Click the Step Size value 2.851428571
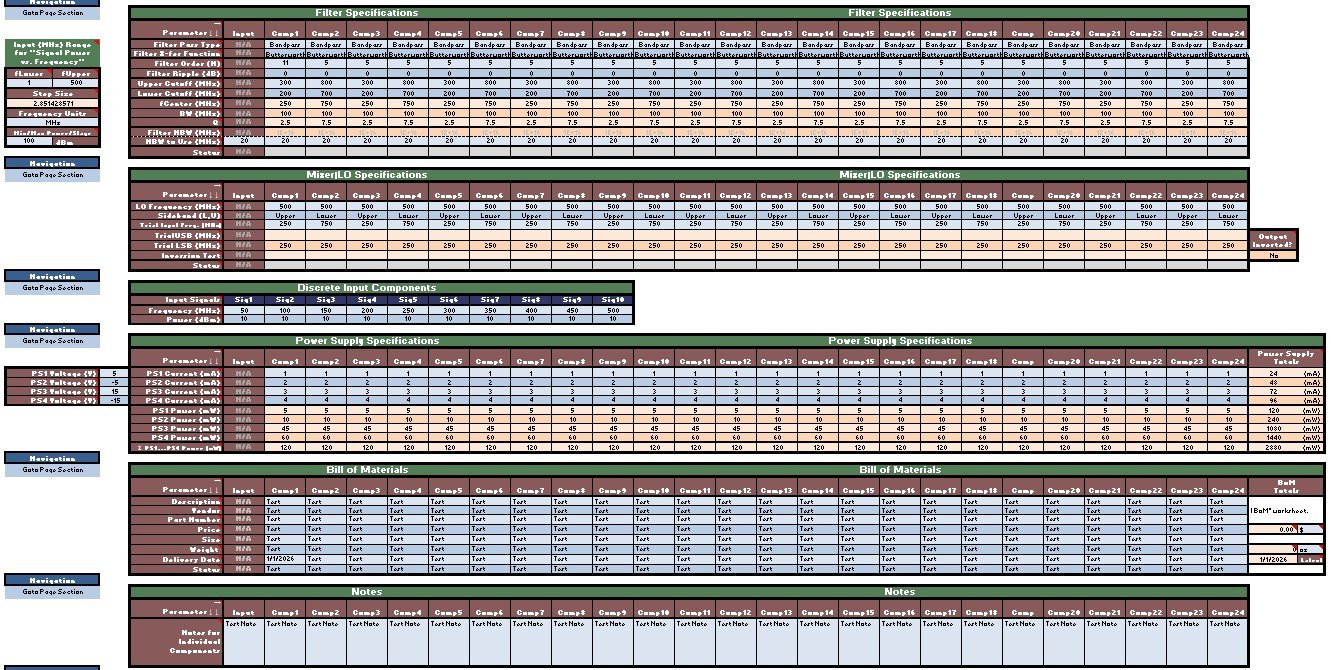1331x670 pixels. pos(50,103)
